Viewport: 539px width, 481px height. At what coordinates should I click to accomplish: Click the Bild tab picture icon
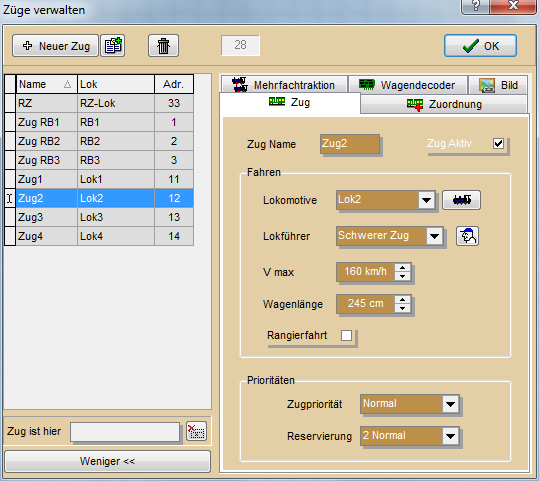pyautogui.click(x=487, y=85)
